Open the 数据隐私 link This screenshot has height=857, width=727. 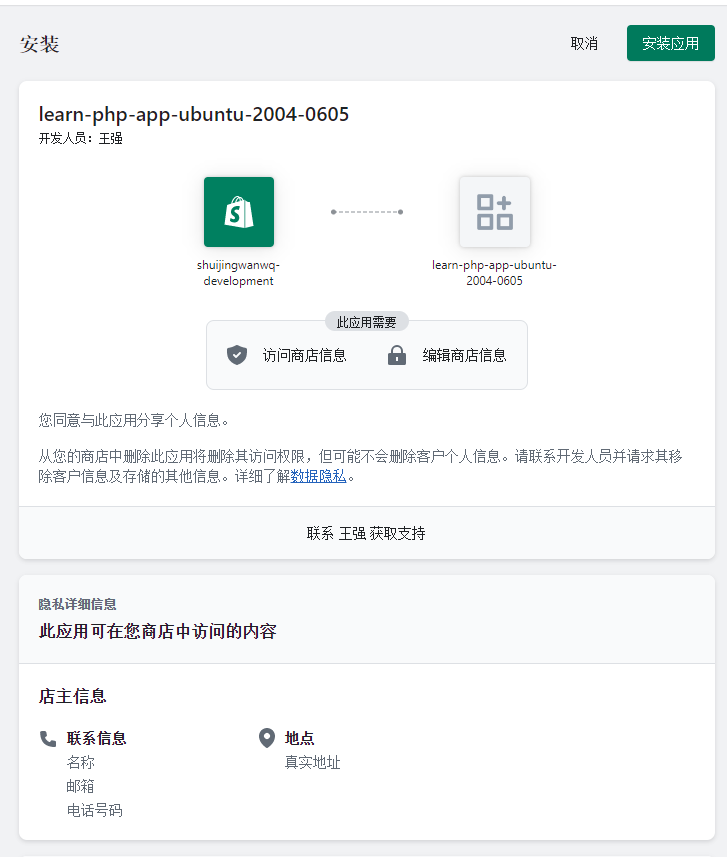[318, 476]
